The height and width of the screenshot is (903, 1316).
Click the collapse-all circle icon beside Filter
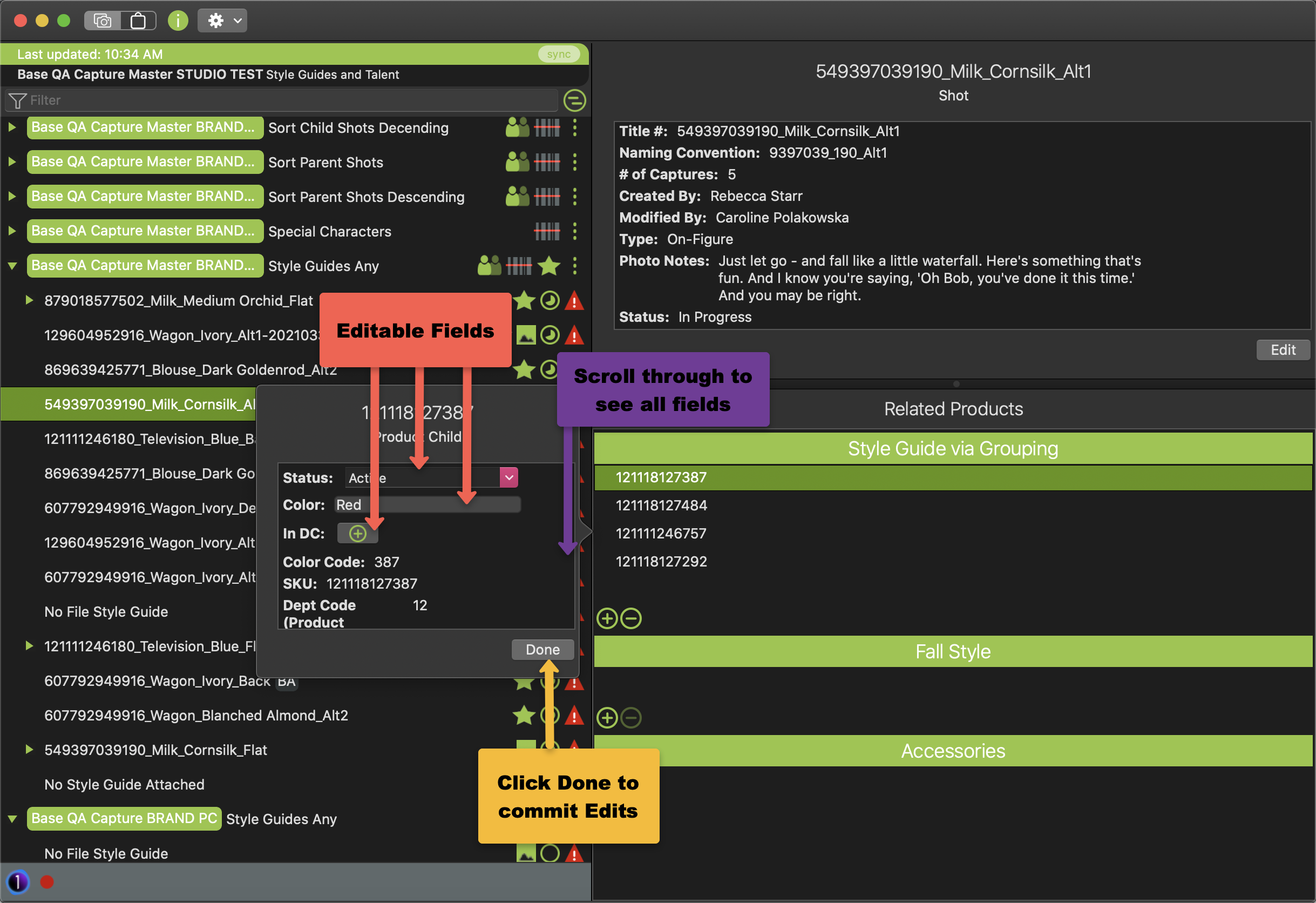coord(574,100)
